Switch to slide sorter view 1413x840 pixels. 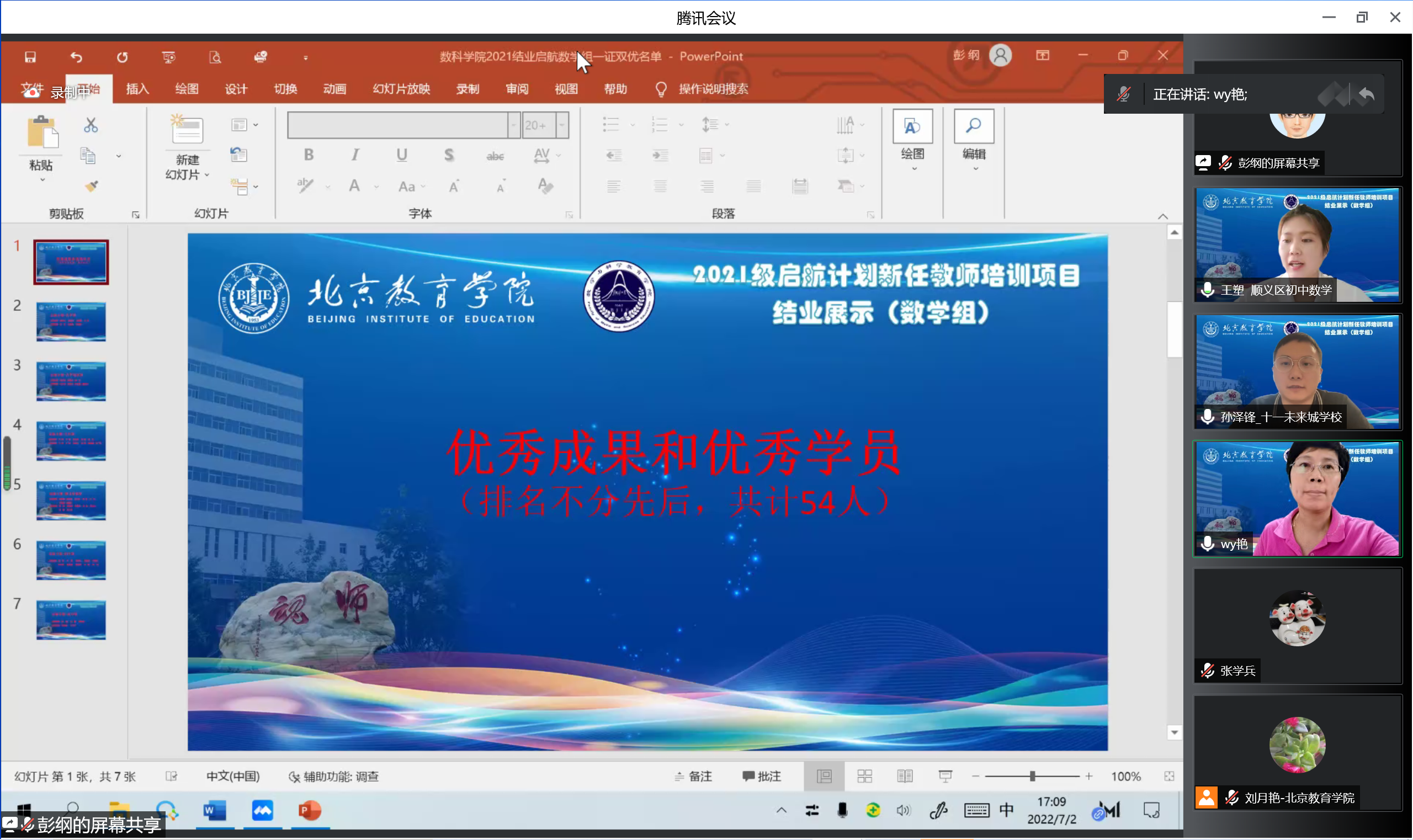point(865,777)
